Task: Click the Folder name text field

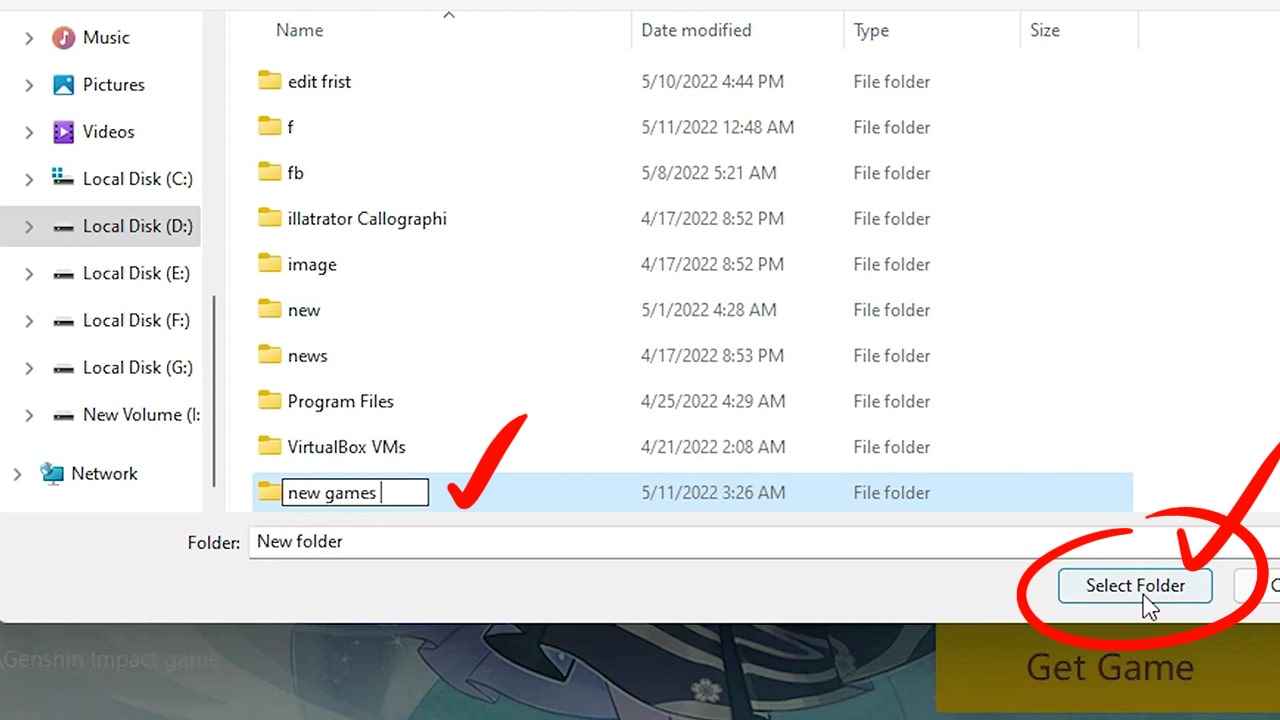Action: click(x=700, y=542)
